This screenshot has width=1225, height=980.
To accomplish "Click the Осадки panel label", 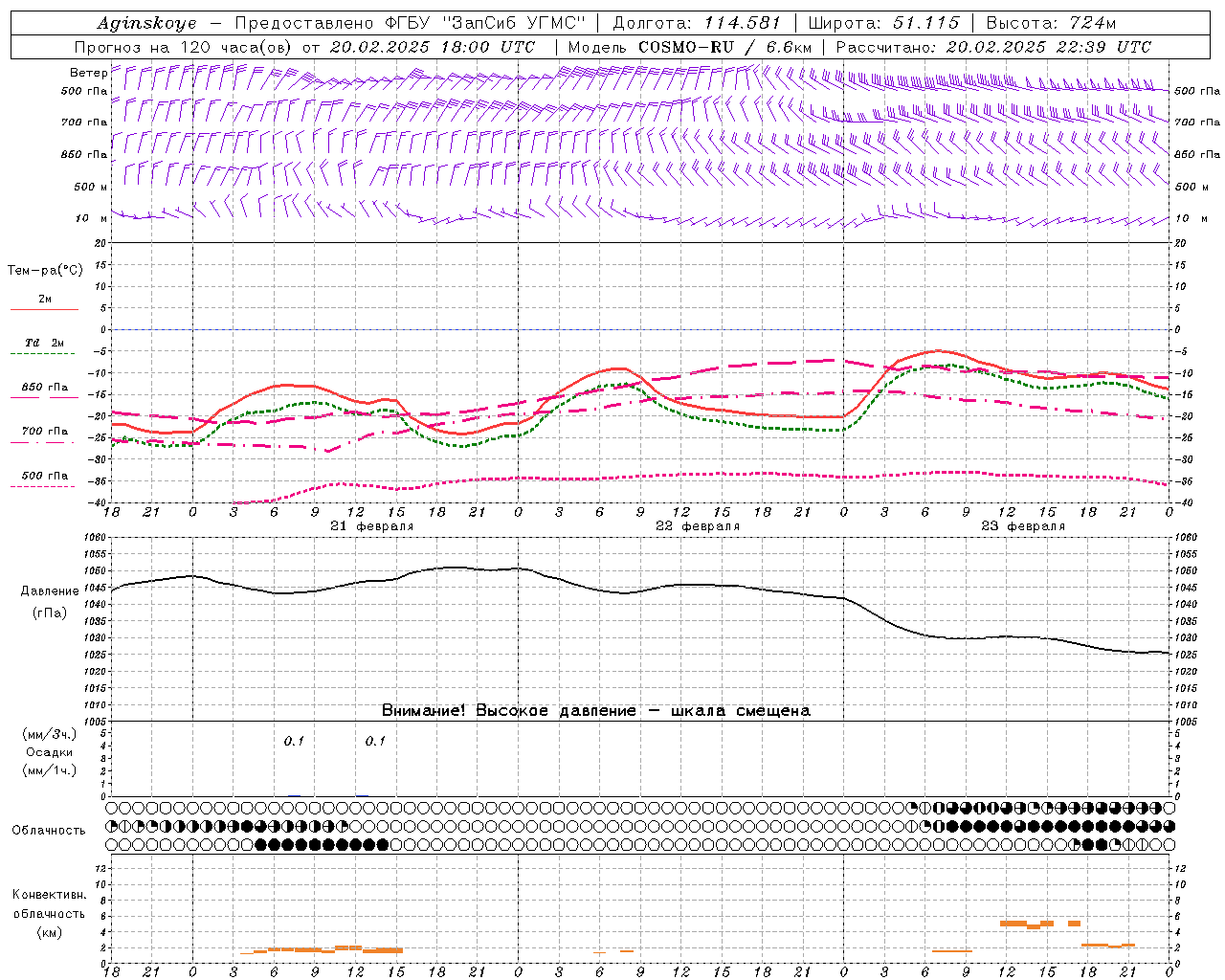I will (x=50, y=752).
